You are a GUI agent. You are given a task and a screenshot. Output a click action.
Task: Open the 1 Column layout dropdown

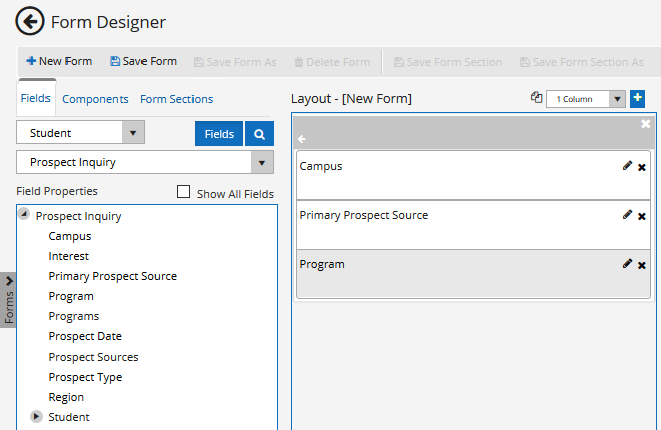click(616, 99)
